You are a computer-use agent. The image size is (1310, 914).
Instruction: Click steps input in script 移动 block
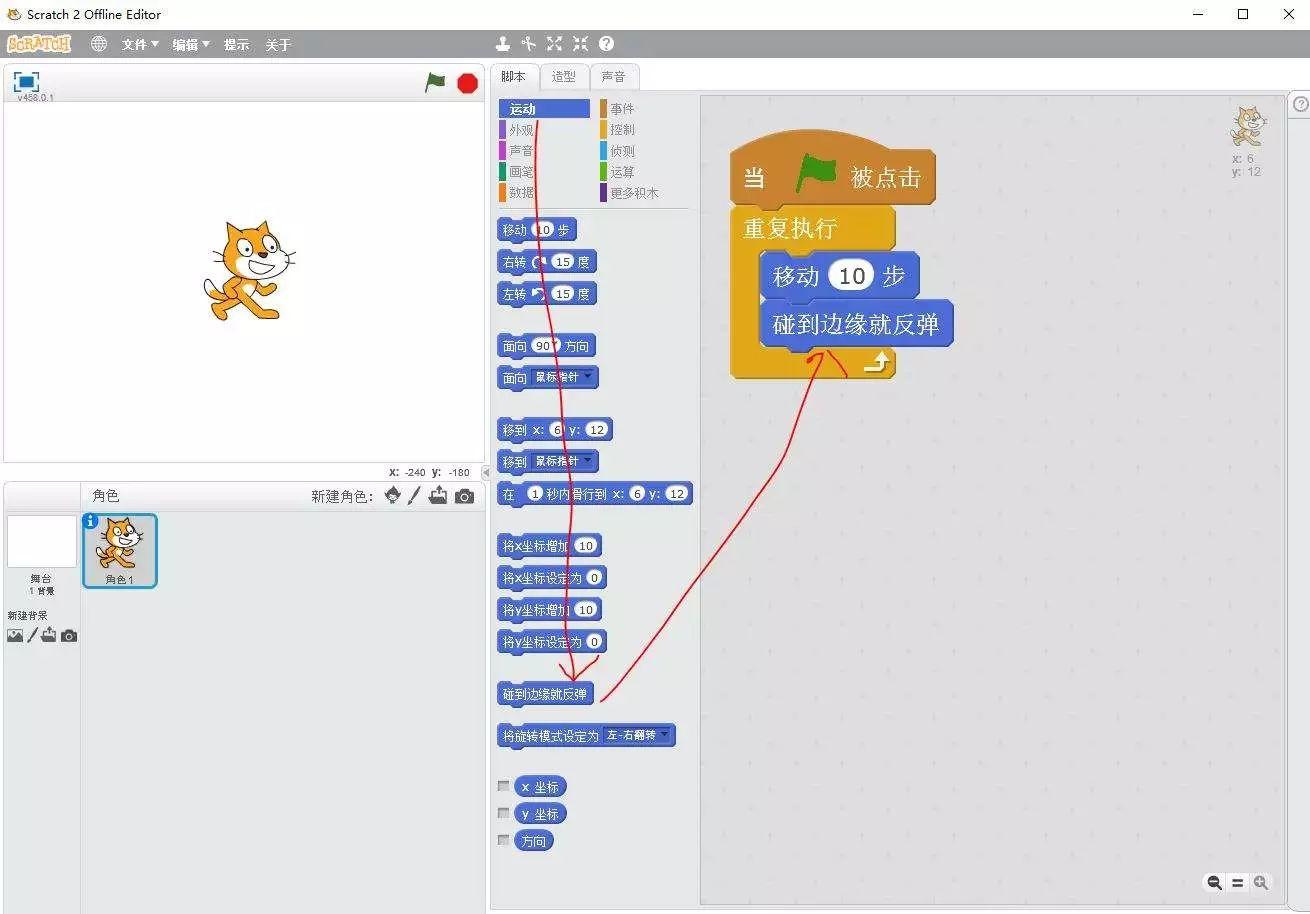(x=851, y=276)
